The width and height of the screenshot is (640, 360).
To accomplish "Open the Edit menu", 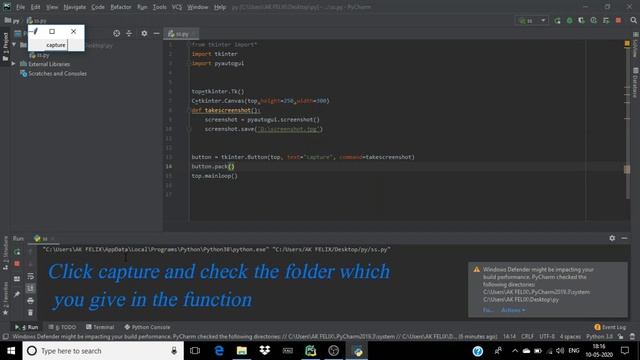I will tap(36, 7).
